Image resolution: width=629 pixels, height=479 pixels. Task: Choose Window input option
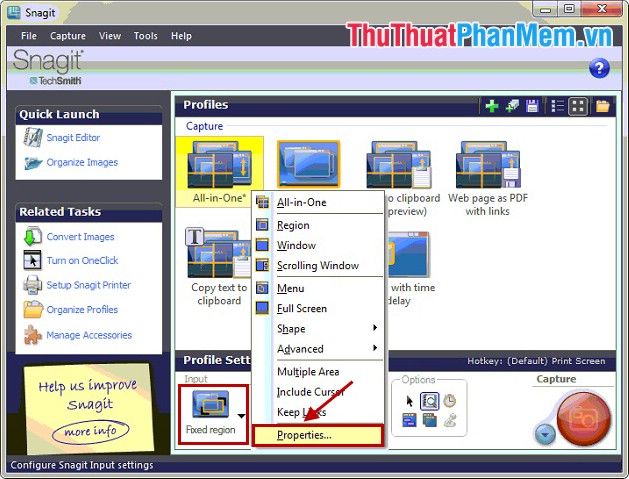point(319,246)
